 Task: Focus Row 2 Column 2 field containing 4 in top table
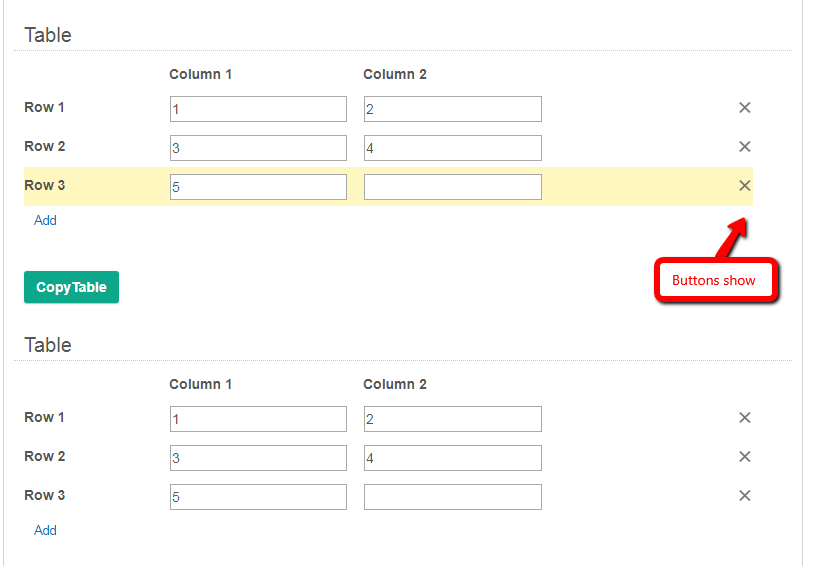(x=453, y=148)
